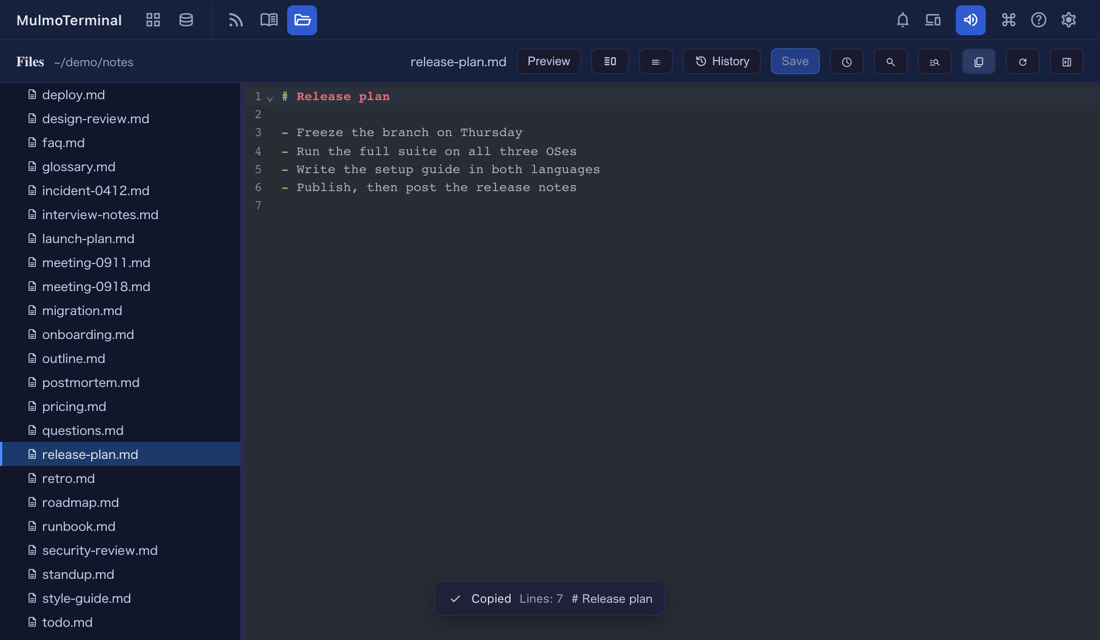Open interview-notes.md
This screenshot has width=1100, height=640.
120,215
